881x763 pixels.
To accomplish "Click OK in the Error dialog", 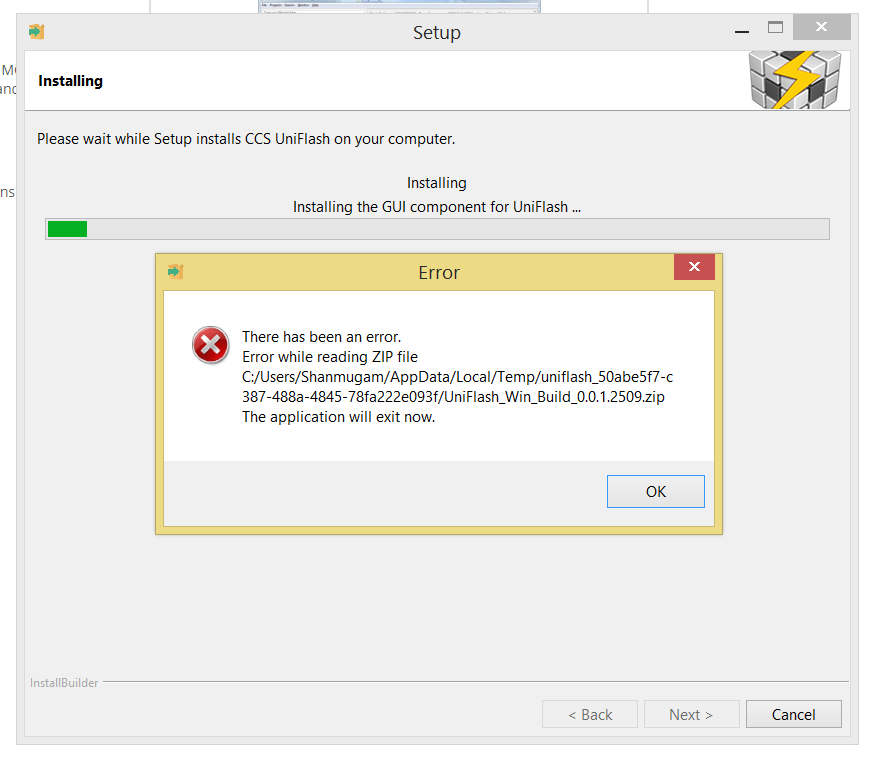I will click(x=655, y=492).
